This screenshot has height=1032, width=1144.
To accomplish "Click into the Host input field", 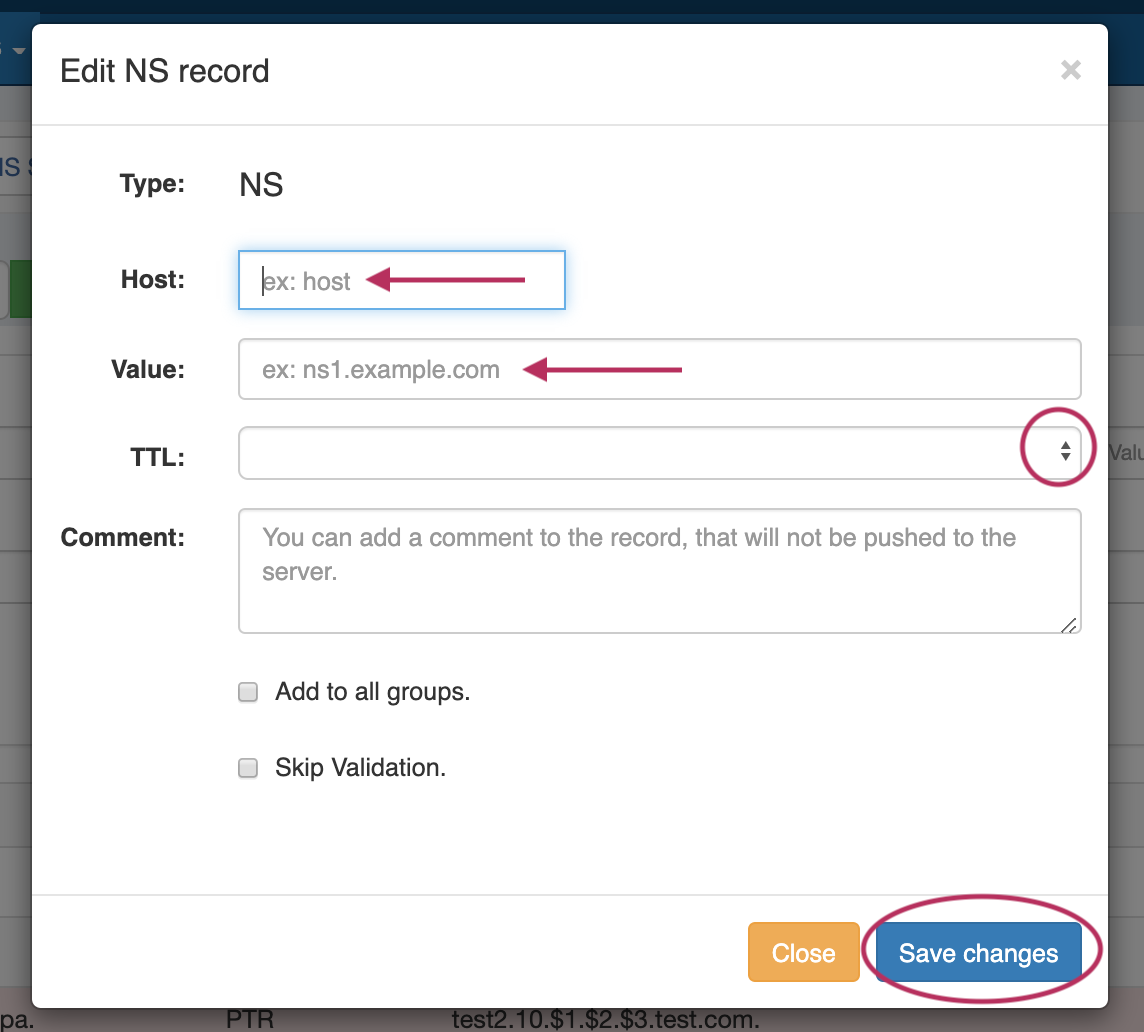I will pyautogui.click(x=401, y=280).
